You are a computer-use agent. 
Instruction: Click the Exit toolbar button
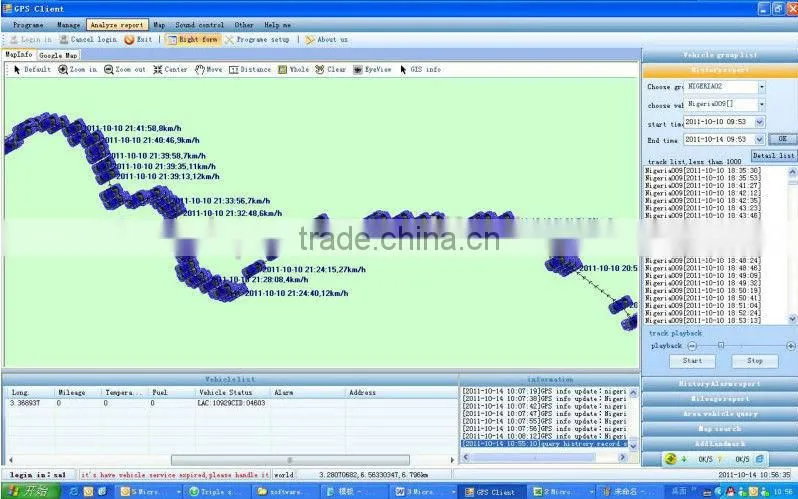point(138,39)
